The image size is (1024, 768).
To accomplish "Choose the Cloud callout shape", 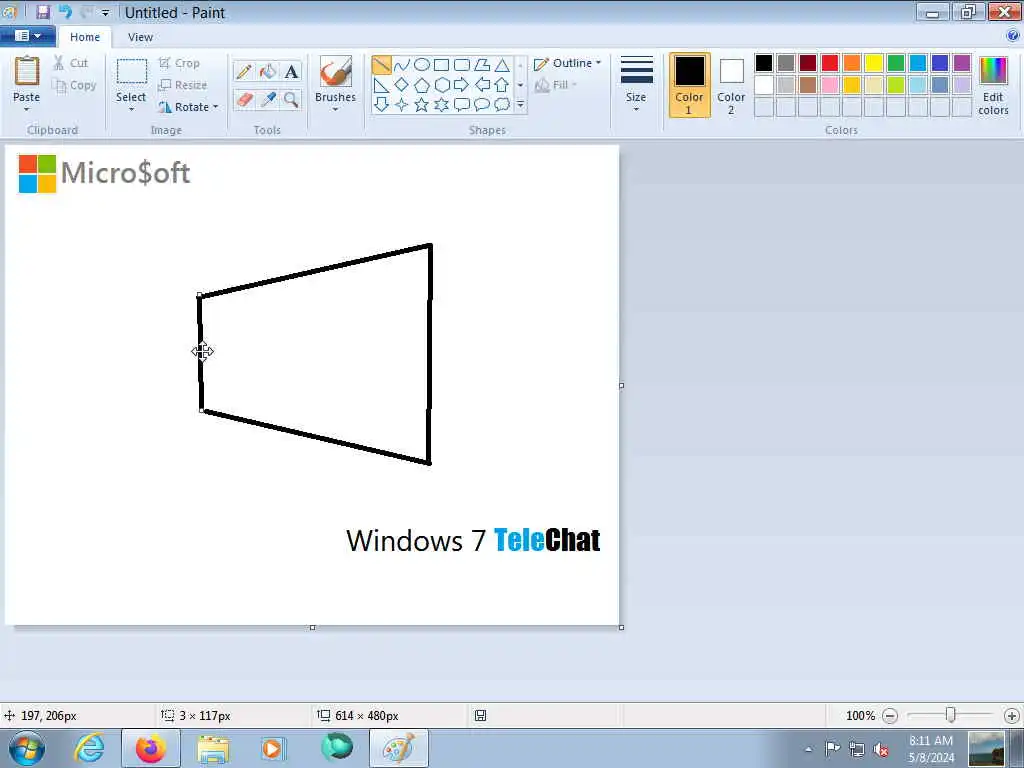I will [502, 104].
